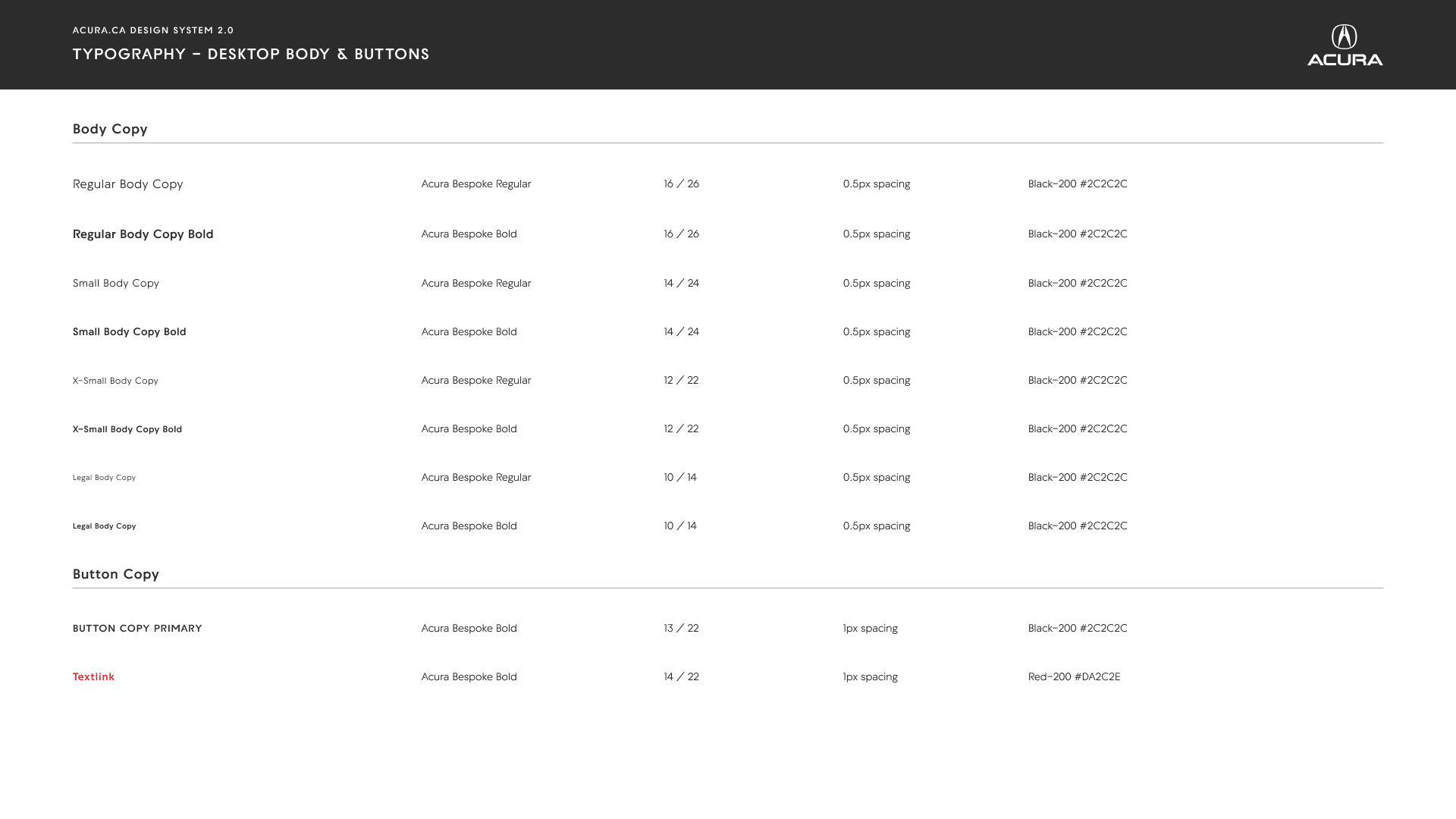Screen dimensions: 1456x819
Task: Click the Acura logo in the header
Action: pos(1345,45)
